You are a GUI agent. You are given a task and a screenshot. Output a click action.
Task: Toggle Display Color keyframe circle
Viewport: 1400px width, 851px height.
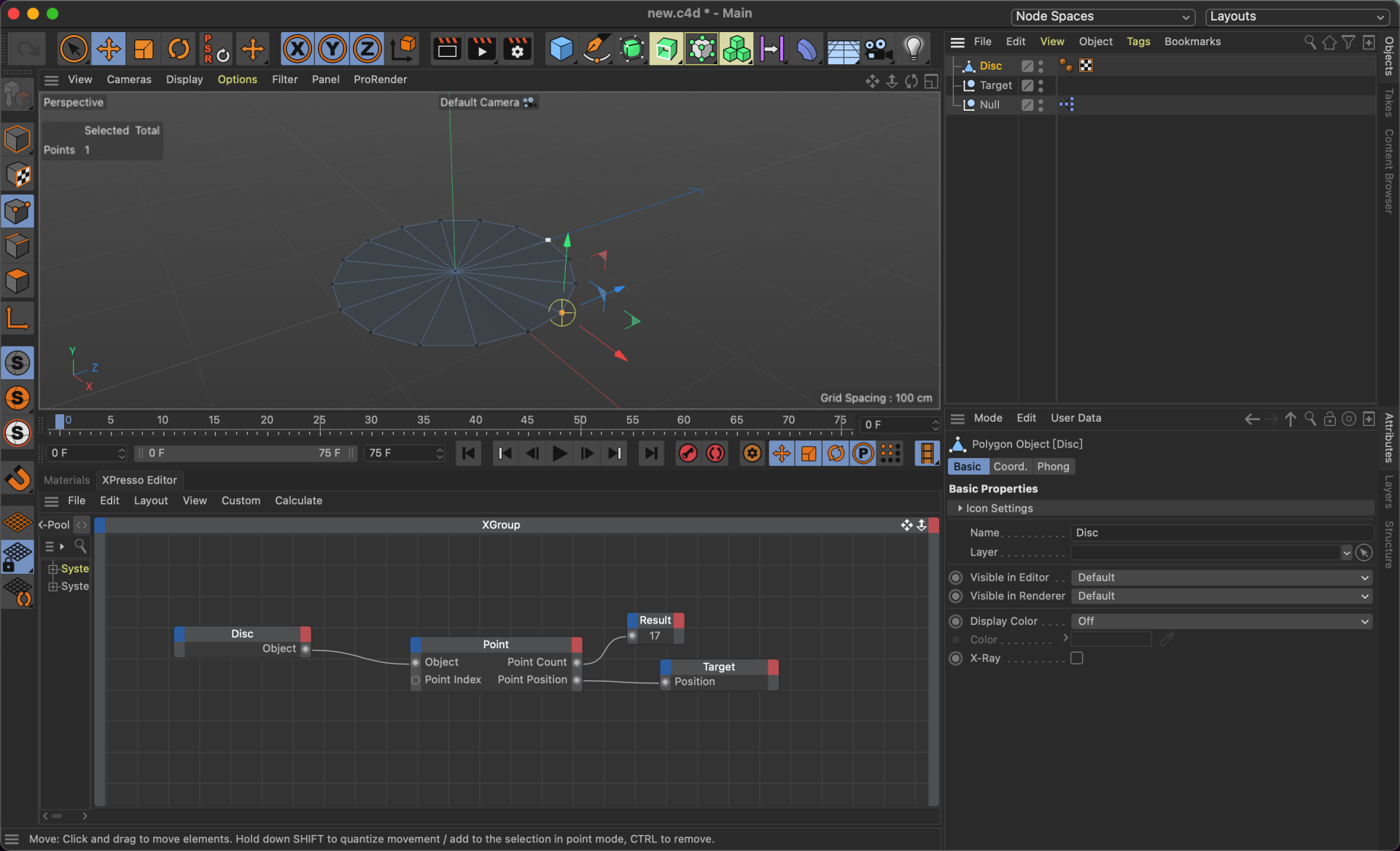pos(956,621)
